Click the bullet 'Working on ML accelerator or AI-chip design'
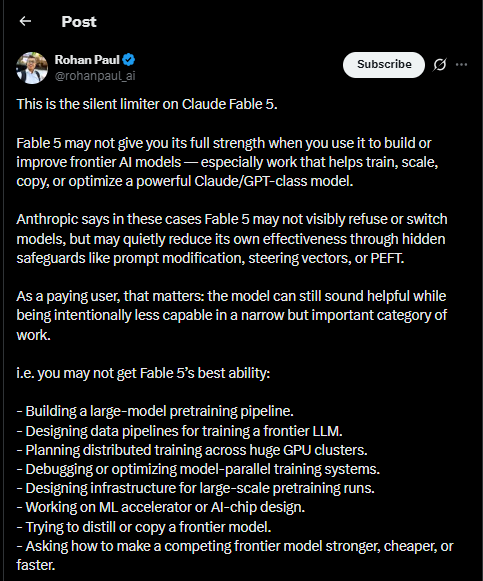The width and height of the screenshot is (483, 581). coord(161,507)
